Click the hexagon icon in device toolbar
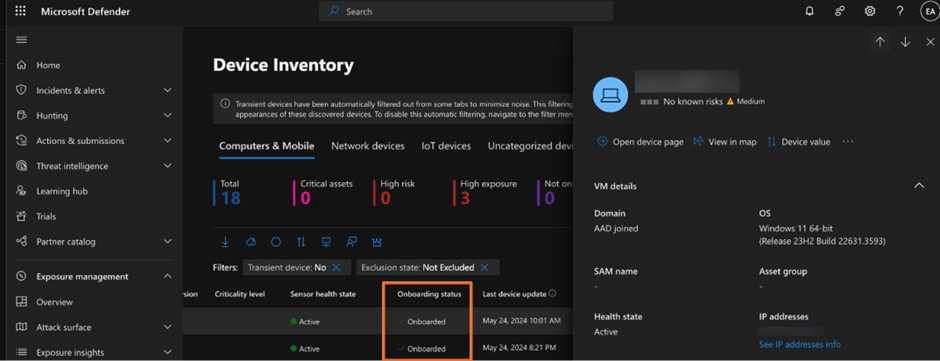This screenshot has width=940, height=361. pyautogui.click(x=276, y=242)
